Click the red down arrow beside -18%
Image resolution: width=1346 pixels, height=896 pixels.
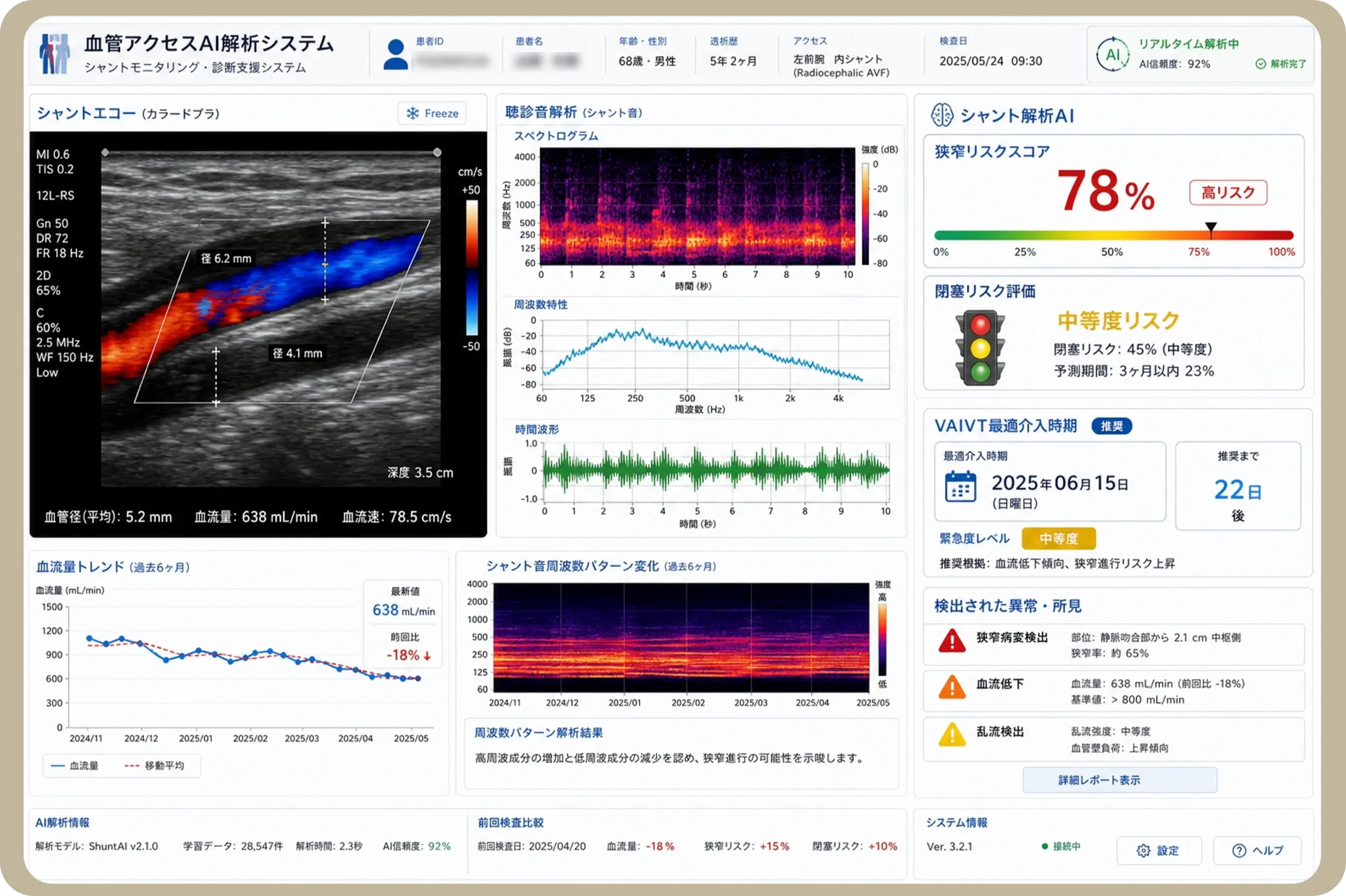pyautogui.click(x=427, y=656)
